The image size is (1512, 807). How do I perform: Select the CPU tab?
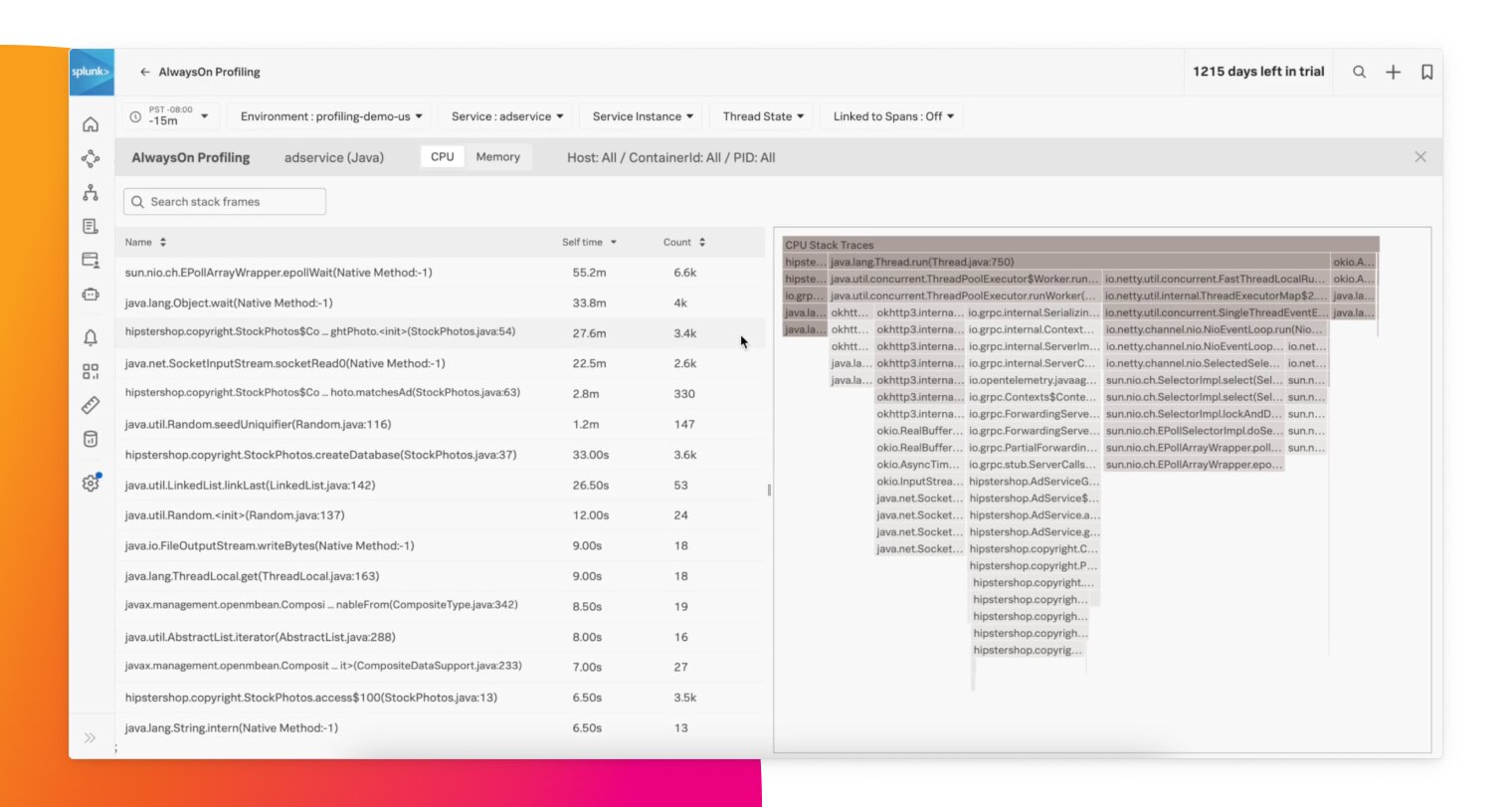[x=443, y=157]
